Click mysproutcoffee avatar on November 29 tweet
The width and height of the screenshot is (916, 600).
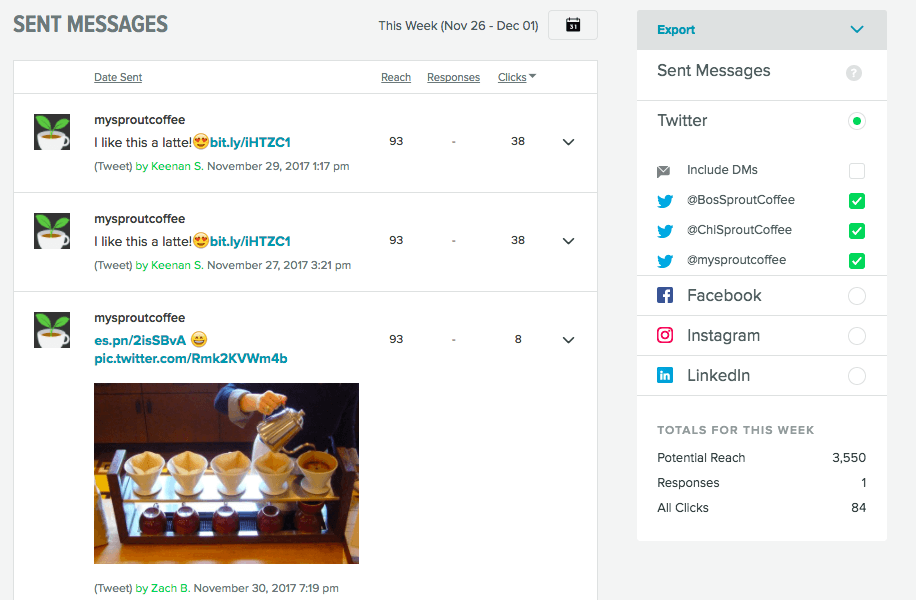(52, 132)
